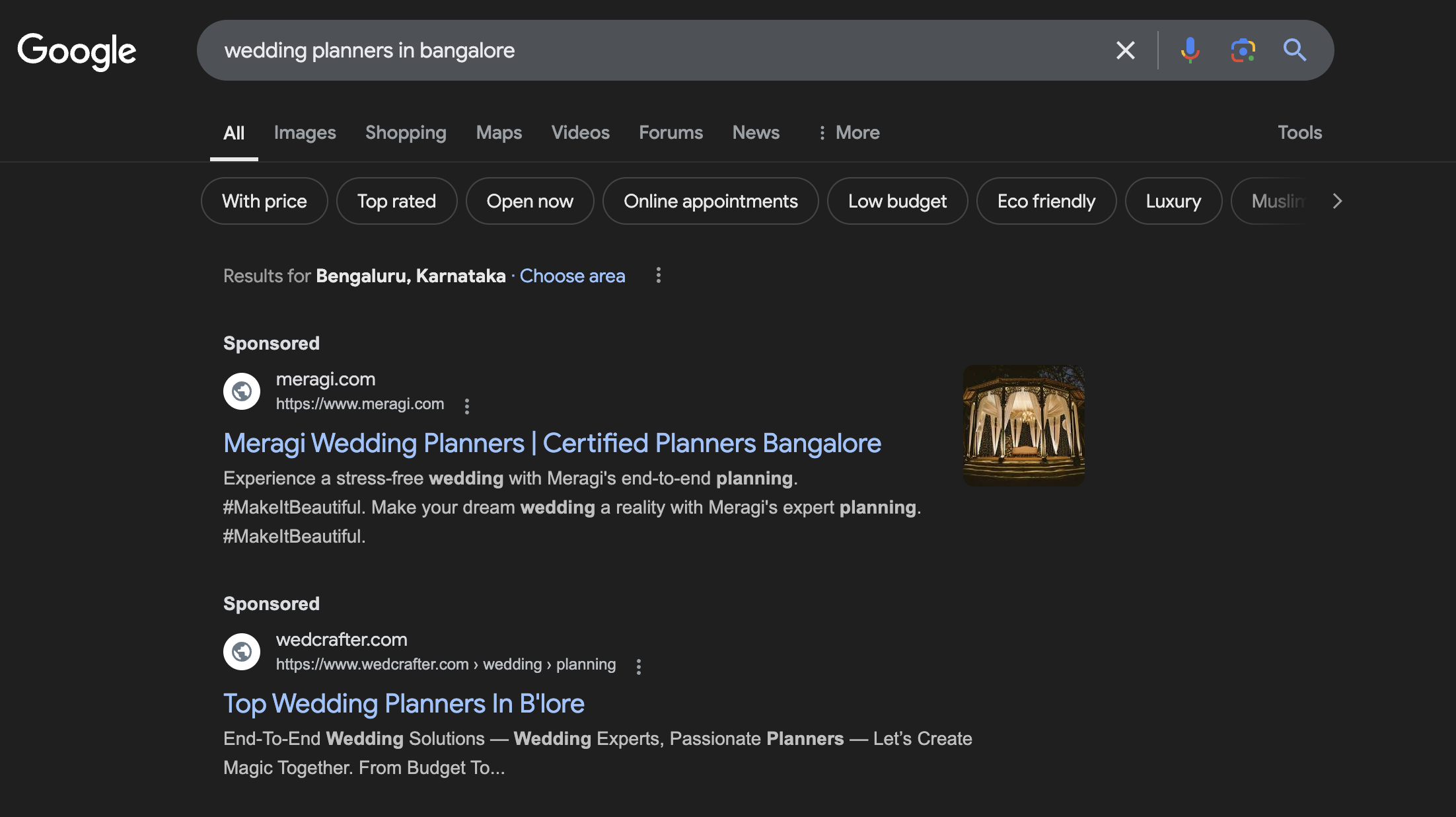
Task: Open options next to wedcrafter.com URL
Action: 638,666
